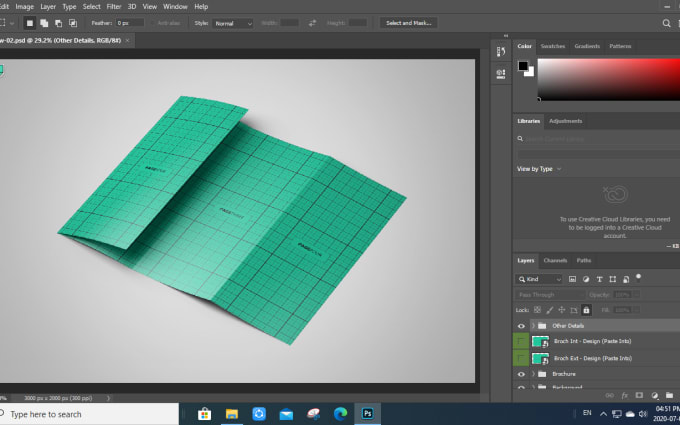This screenshot has height=425, width=680.
Task: Click the Link Layers icon
Action: tap(609, 395)
